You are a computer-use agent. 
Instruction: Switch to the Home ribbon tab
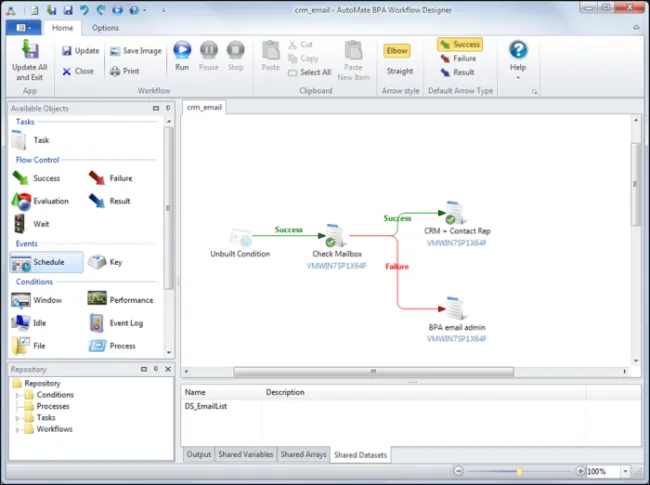pyautogui.click(x=63, y=28)
